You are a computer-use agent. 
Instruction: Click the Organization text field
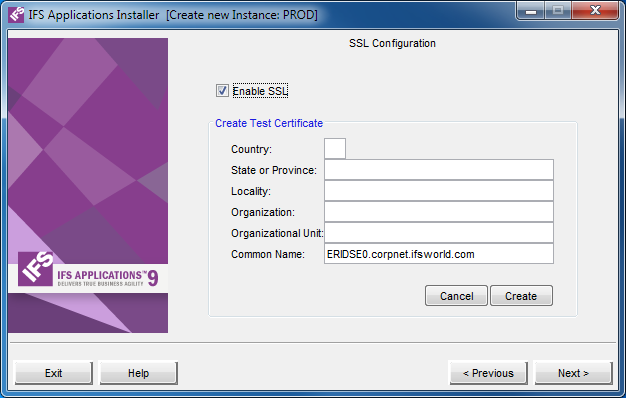point(439,212)
